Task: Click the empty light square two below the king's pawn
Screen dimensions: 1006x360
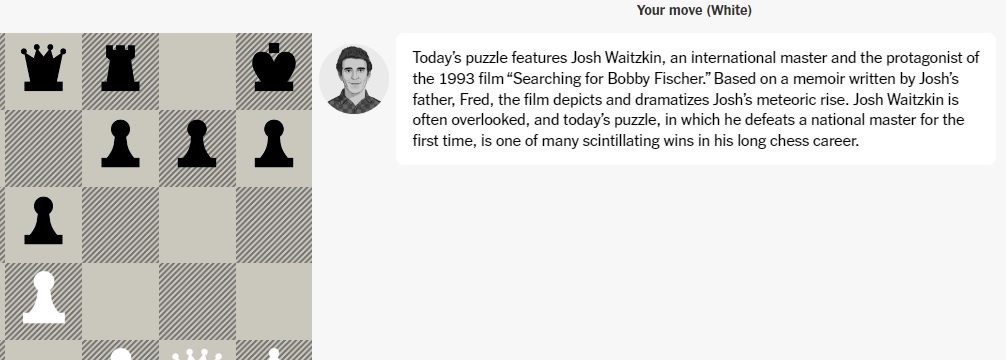Action: (274, 302)
